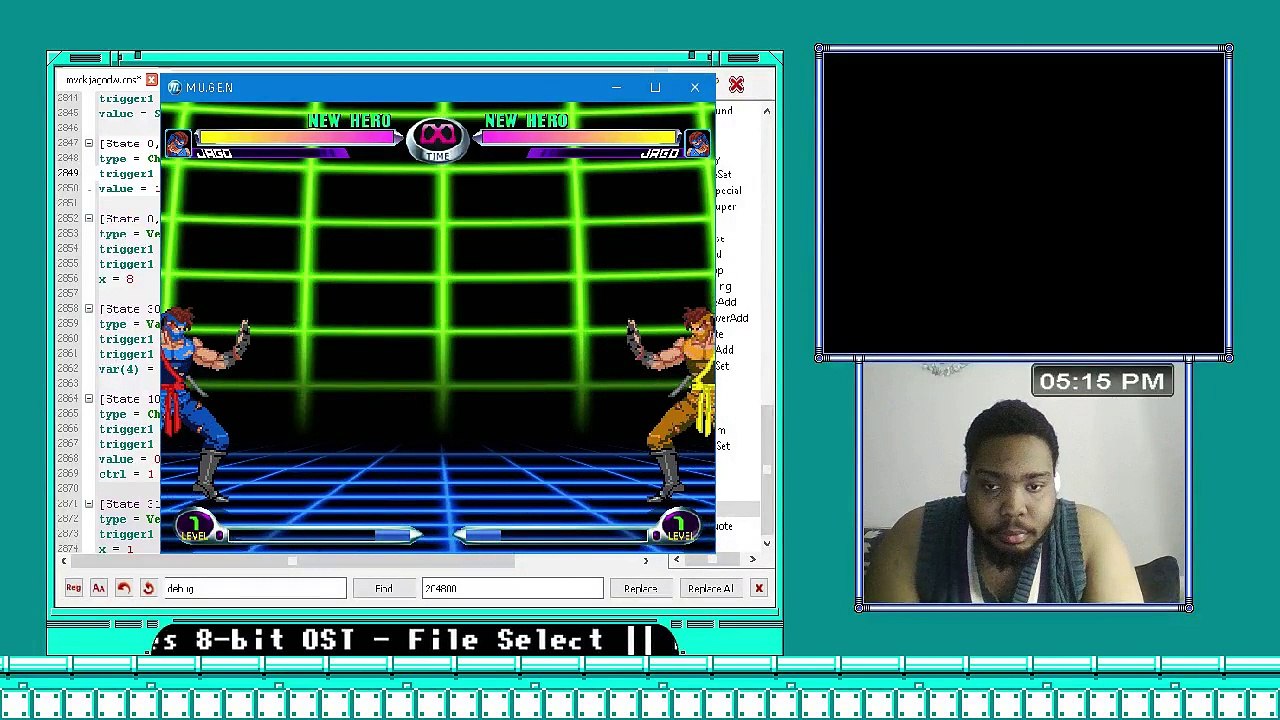Collapse the code fold at line 2858
This screenshot has width=1280, height=720.
point(89,309)
